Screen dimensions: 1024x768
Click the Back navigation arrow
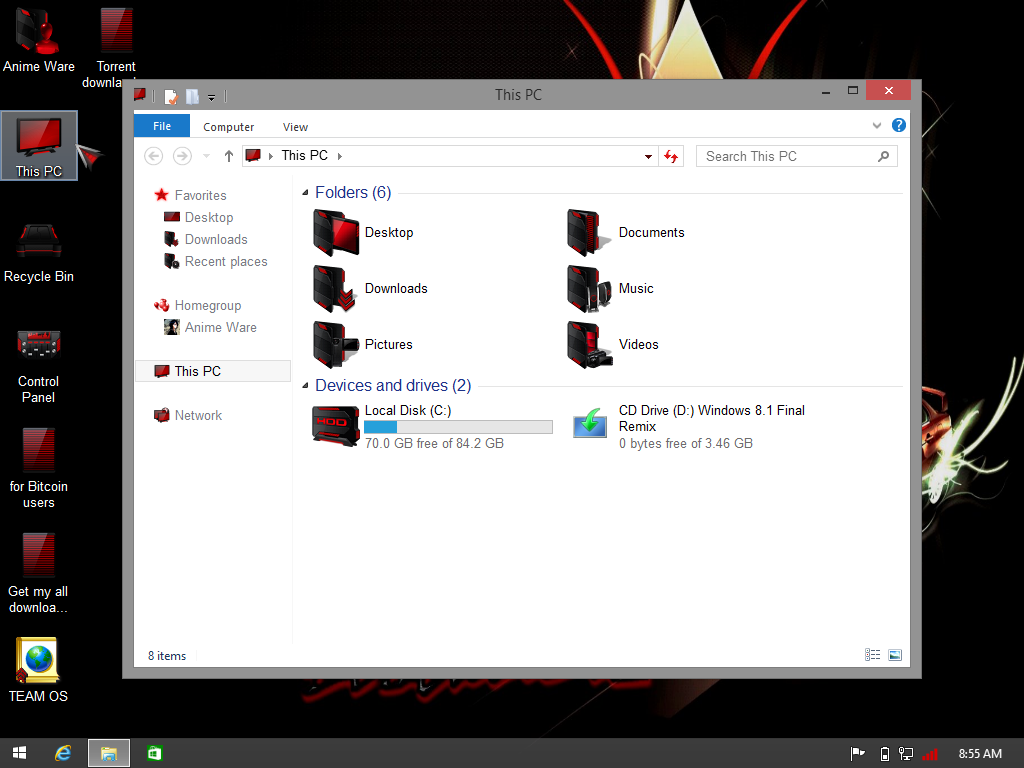tap(153, 156)
